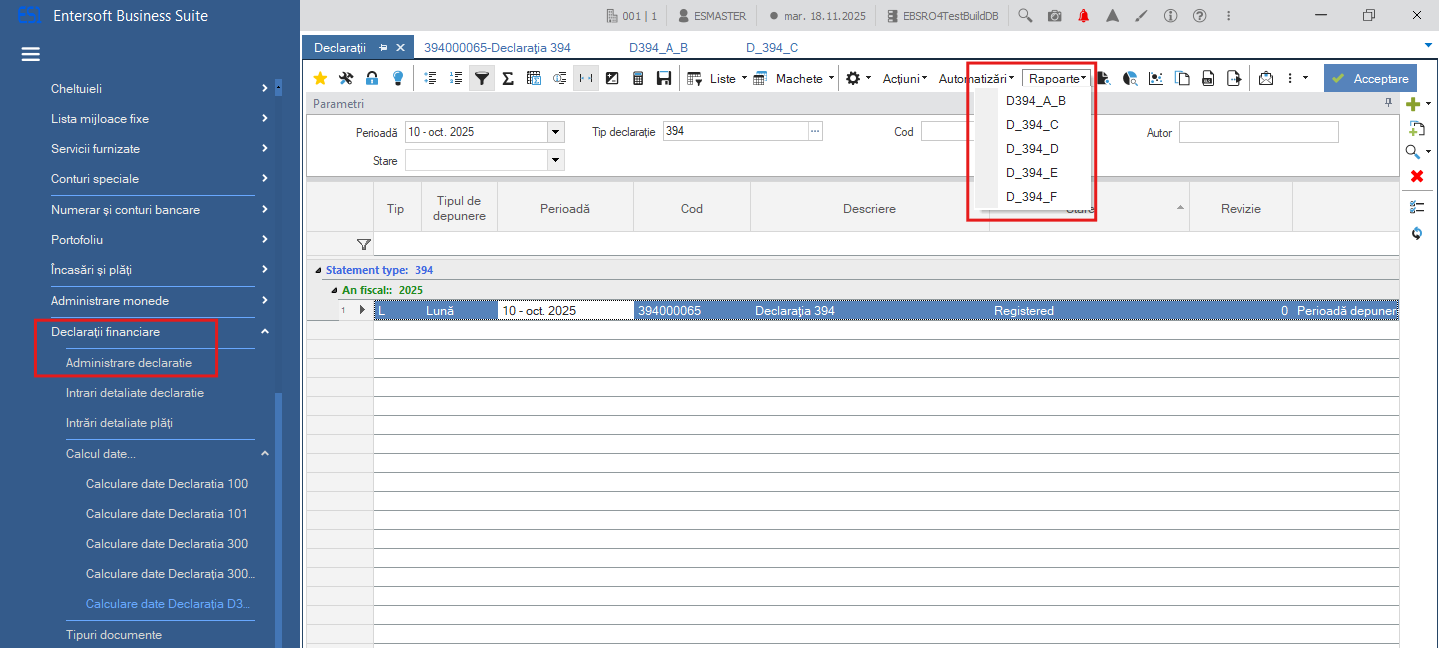The image size is (1439, 648).
Task: Toggle the funnel filter toolbar icon
Action: tap(482, 78)
